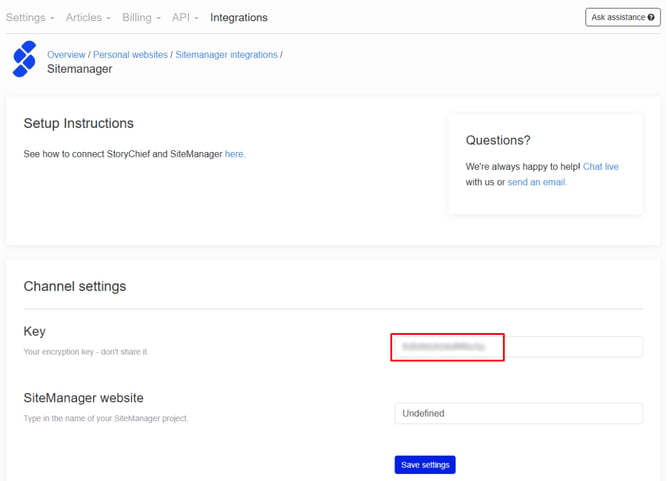The width and height of the screenshot is (670, 481).
Task: Click the 'Your encryption key' description text
Action: [x=86, y=352]
